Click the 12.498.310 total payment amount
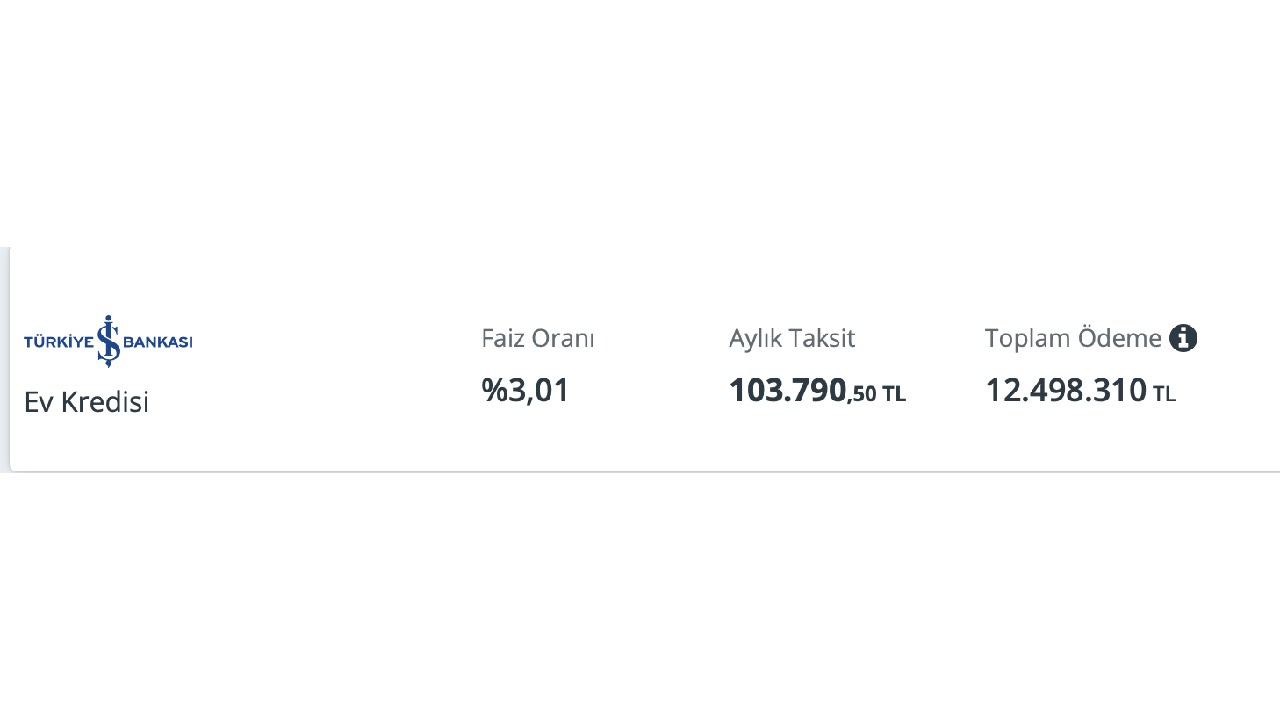 [1065, 390]
